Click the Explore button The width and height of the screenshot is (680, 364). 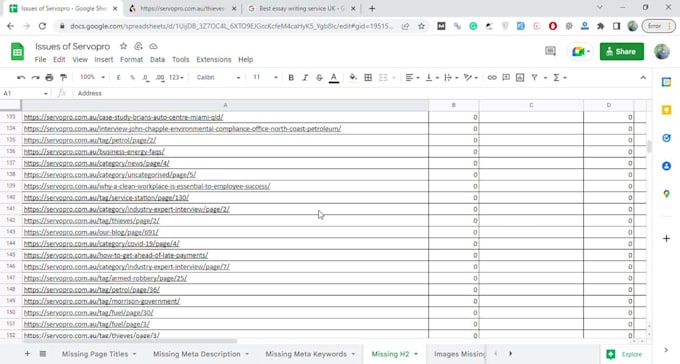point(624,354)
